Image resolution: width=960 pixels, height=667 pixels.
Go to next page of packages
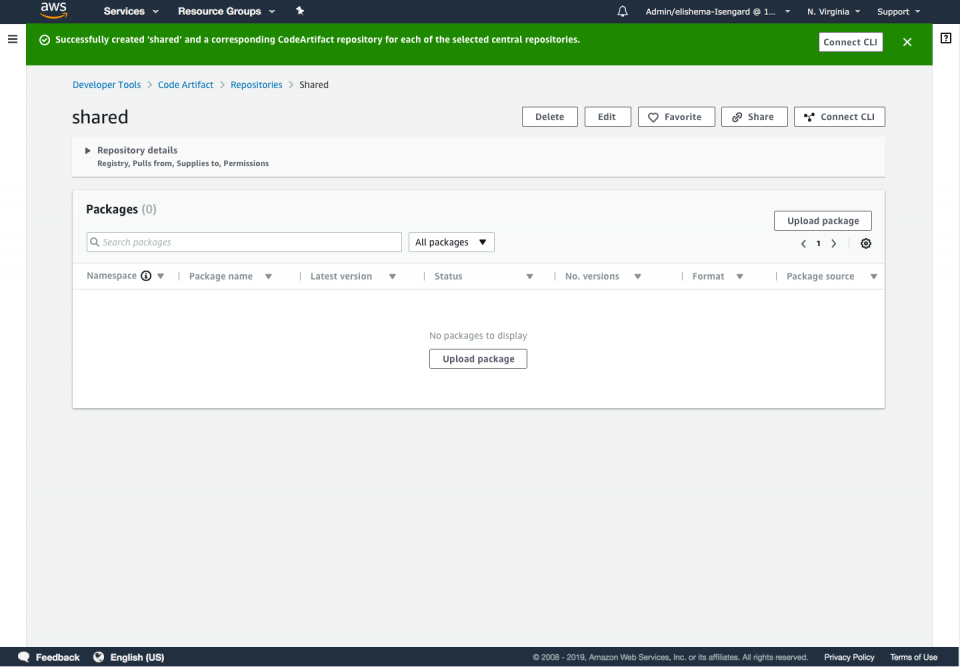click(x=833, y=244)
